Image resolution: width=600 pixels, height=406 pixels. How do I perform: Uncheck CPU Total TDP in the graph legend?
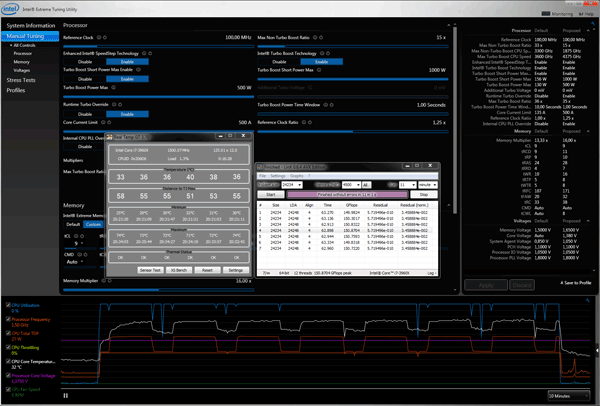8,333
